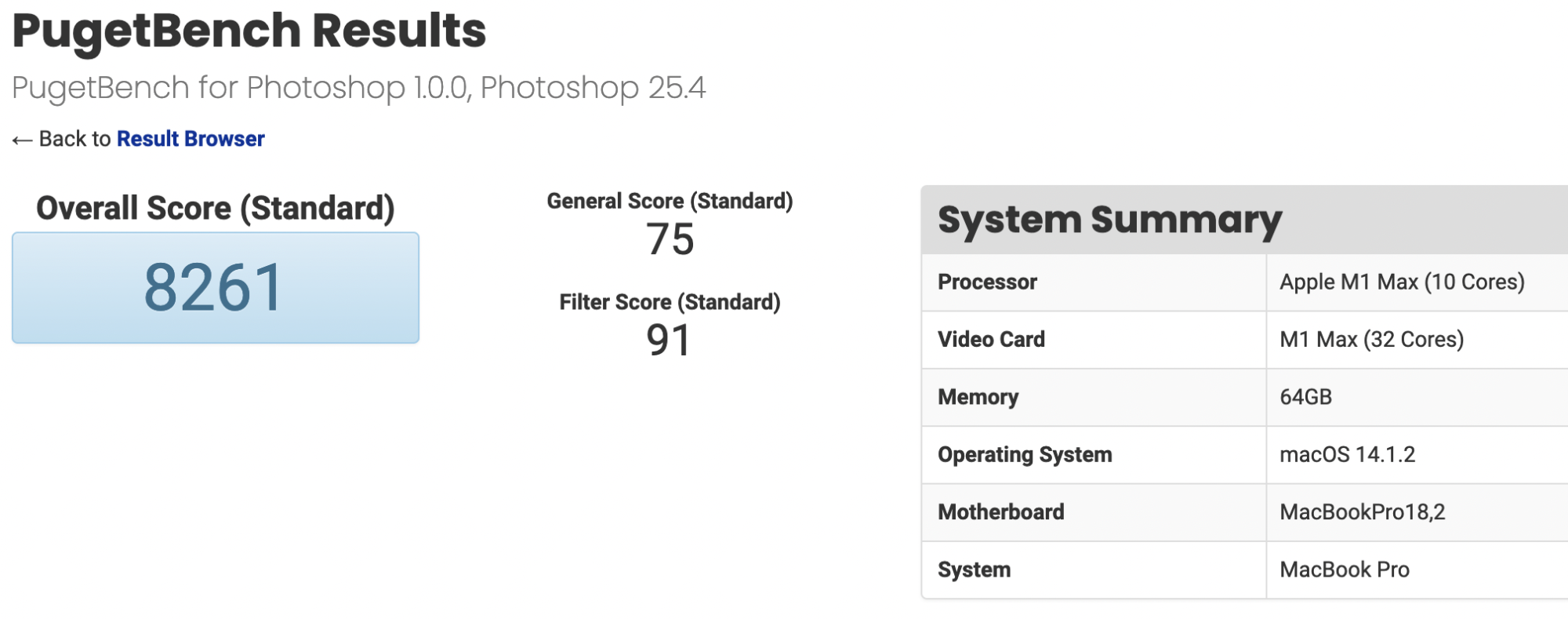Select the System row MacBook Pro value

coord(1344,570)
